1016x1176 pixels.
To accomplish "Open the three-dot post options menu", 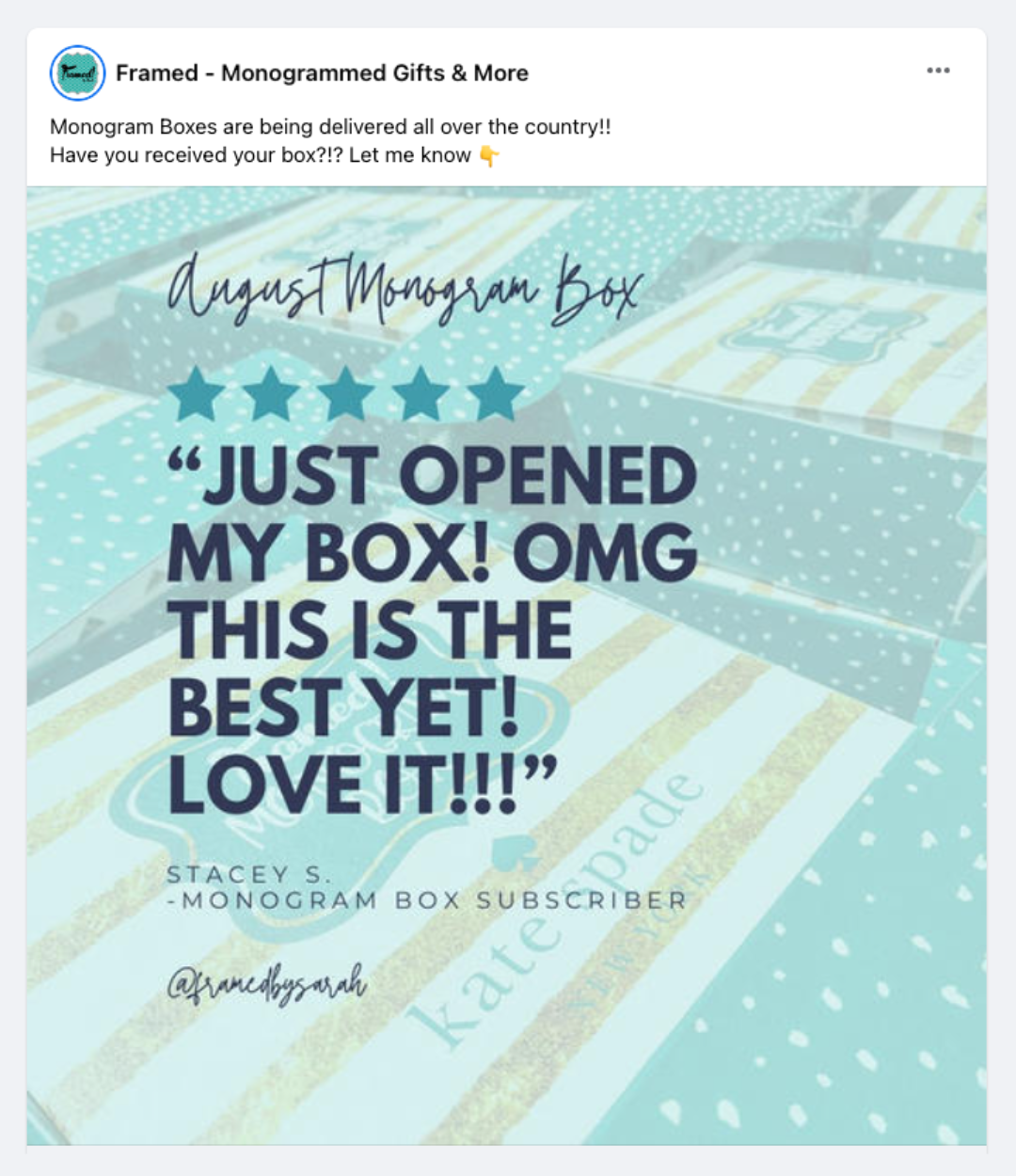I will (938, 71).
